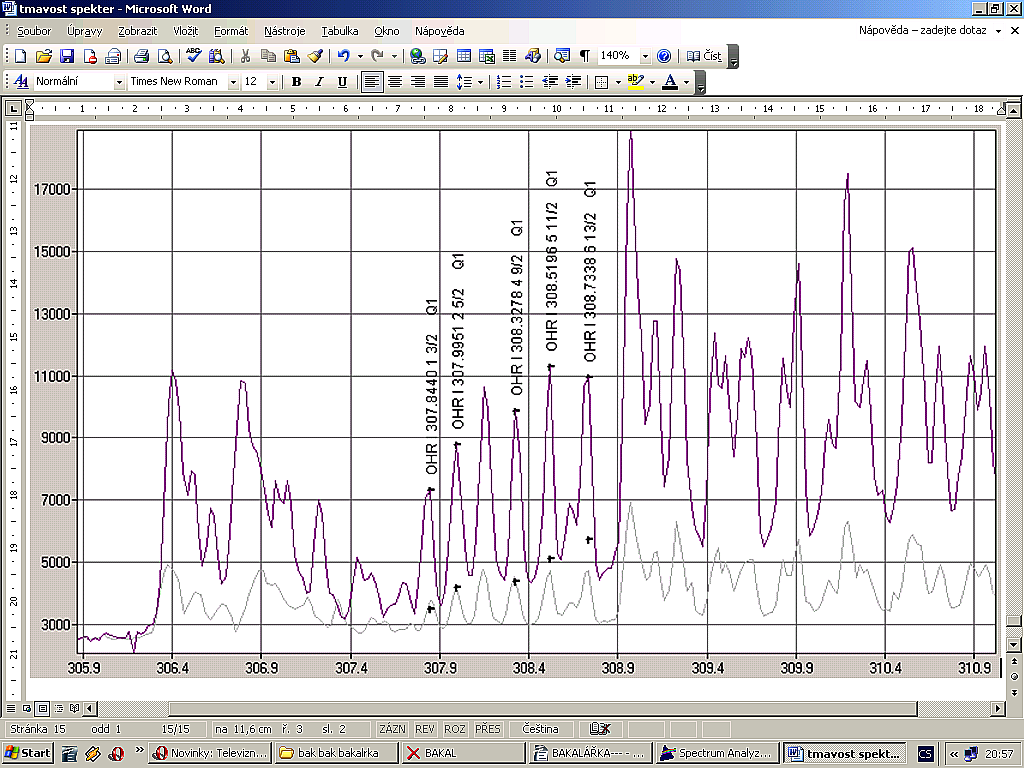1024x768 pixels.
Task: Toggle PŘES overtype mode in status bar
Action: [x=488, y=729]
